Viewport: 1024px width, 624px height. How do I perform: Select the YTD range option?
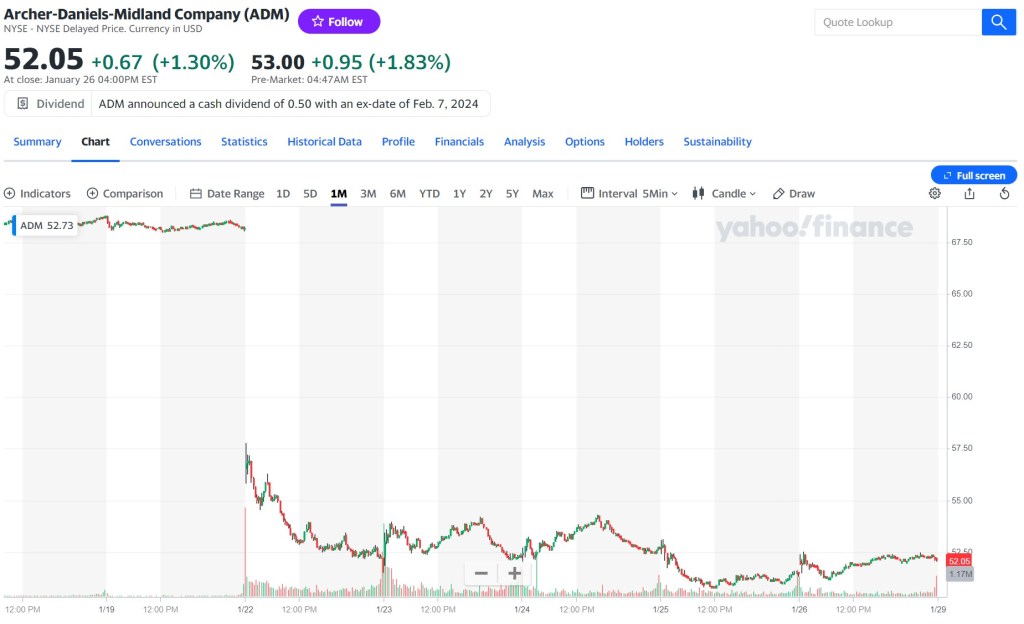click(429, 194)
